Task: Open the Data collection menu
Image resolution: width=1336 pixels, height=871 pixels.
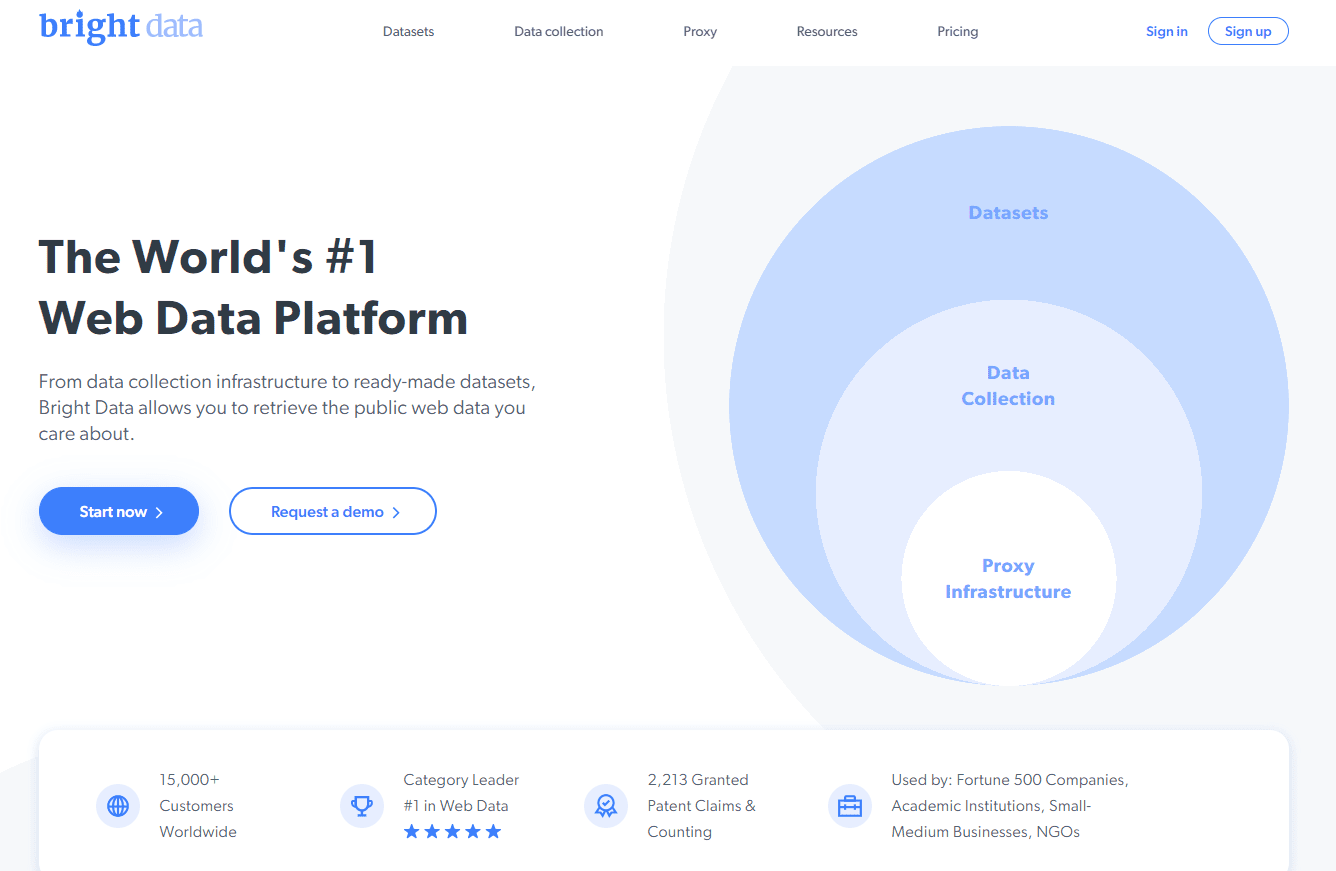Action: [558, 31]
